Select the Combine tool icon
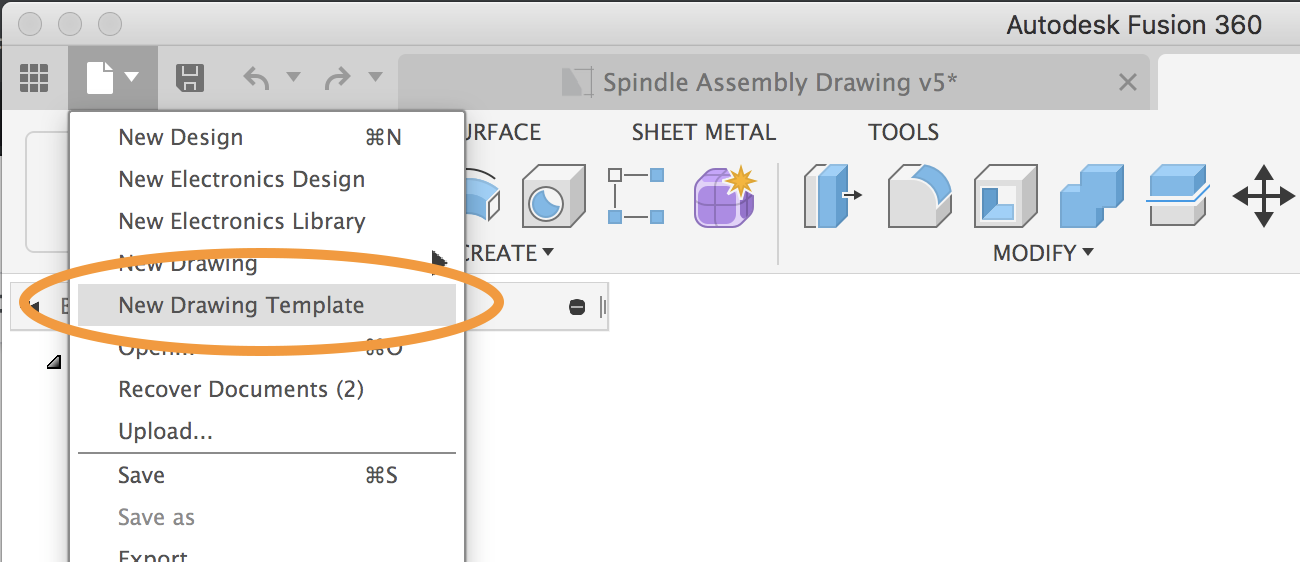The width and height of the screenshot is (1300, 562). coord(1092,195)
